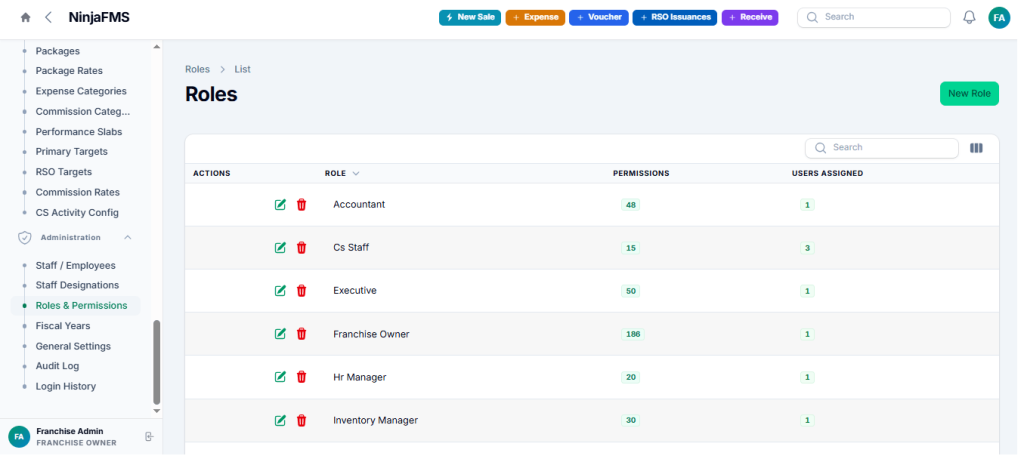Focus the top header Search field
This screenshot has height=459, width=1024.
point(874,18)
